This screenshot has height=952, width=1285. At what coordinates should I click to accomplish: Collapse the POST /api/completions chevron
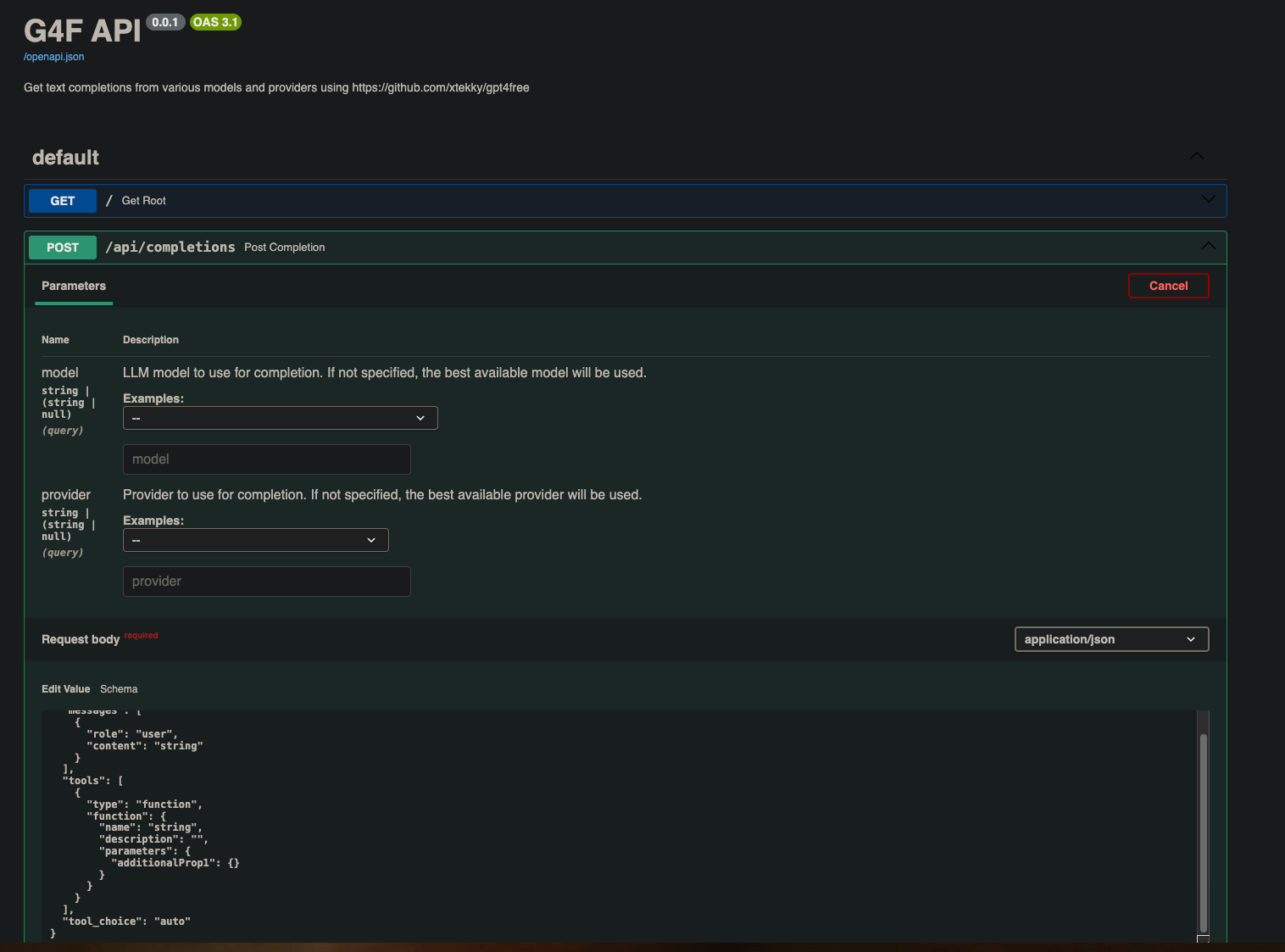tap(1208, 247)
